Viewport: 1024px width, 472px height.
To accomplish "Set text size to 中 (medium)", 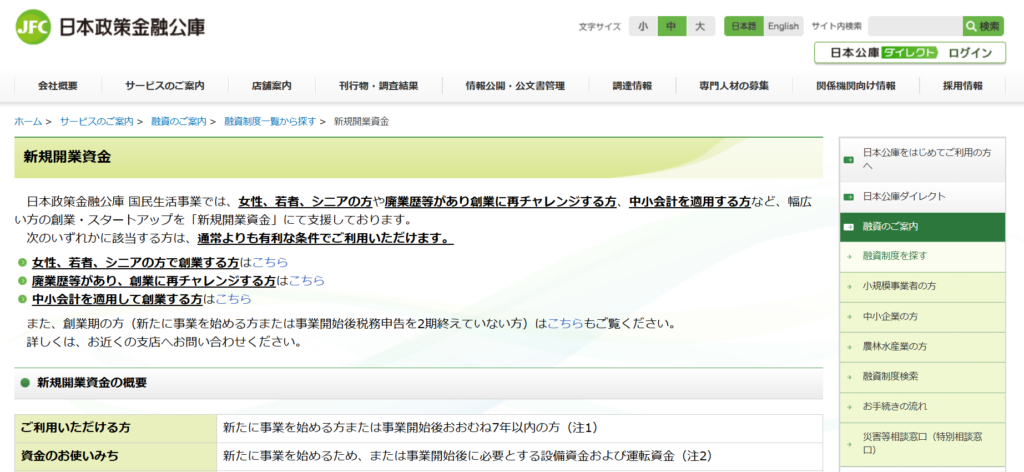I will pyautogui.click(x=672, y=26).
